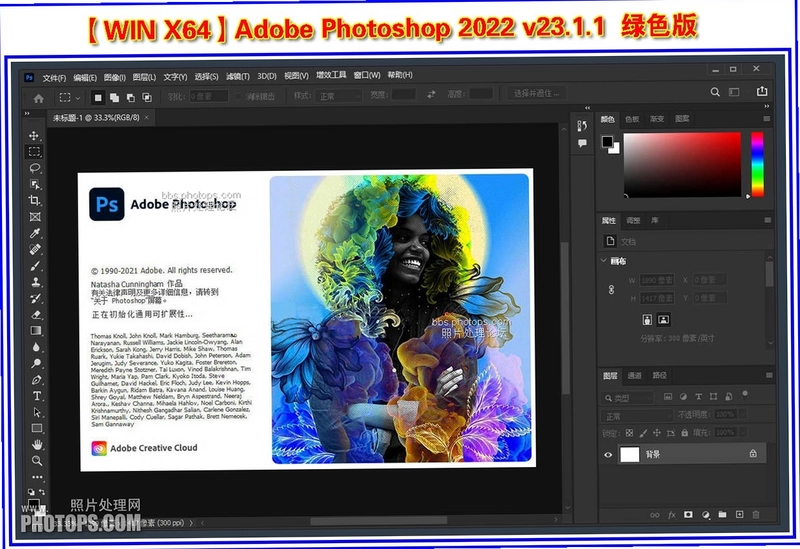Toggle the 消除锯齿 anti-alias checkbox
Viewport: 800px width, 549px height.
coord(239,96)
